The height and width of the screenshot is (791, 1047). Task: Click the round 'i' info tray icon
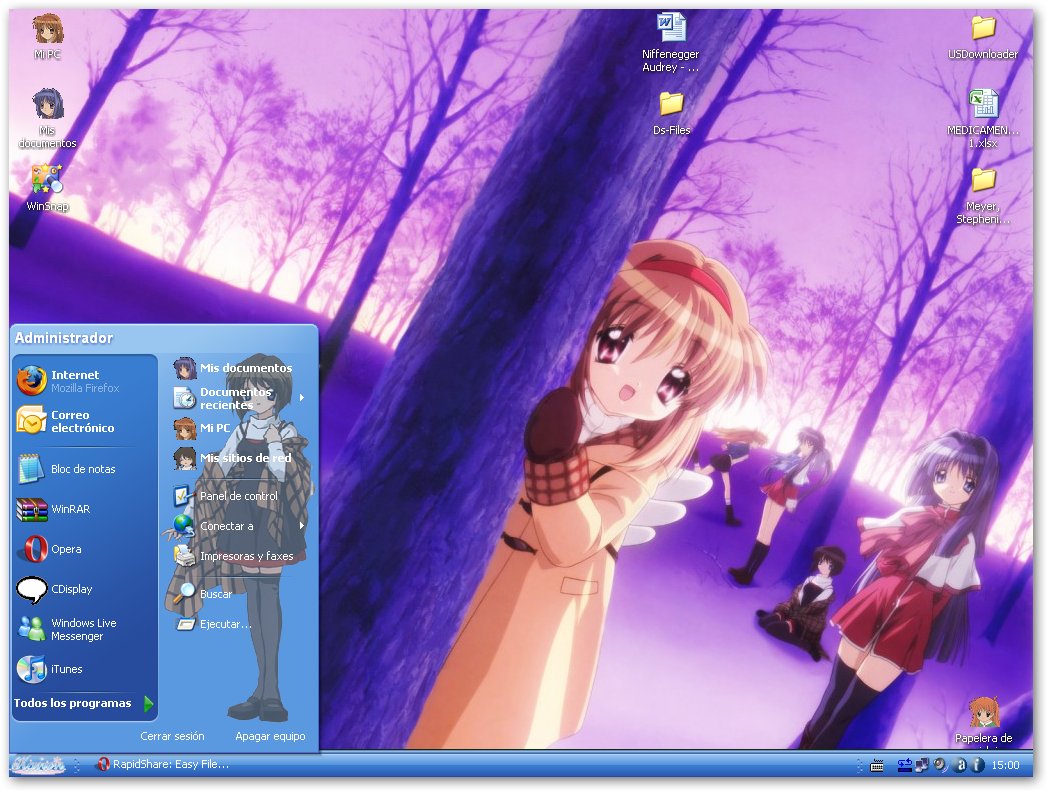[x=977, y=765]
